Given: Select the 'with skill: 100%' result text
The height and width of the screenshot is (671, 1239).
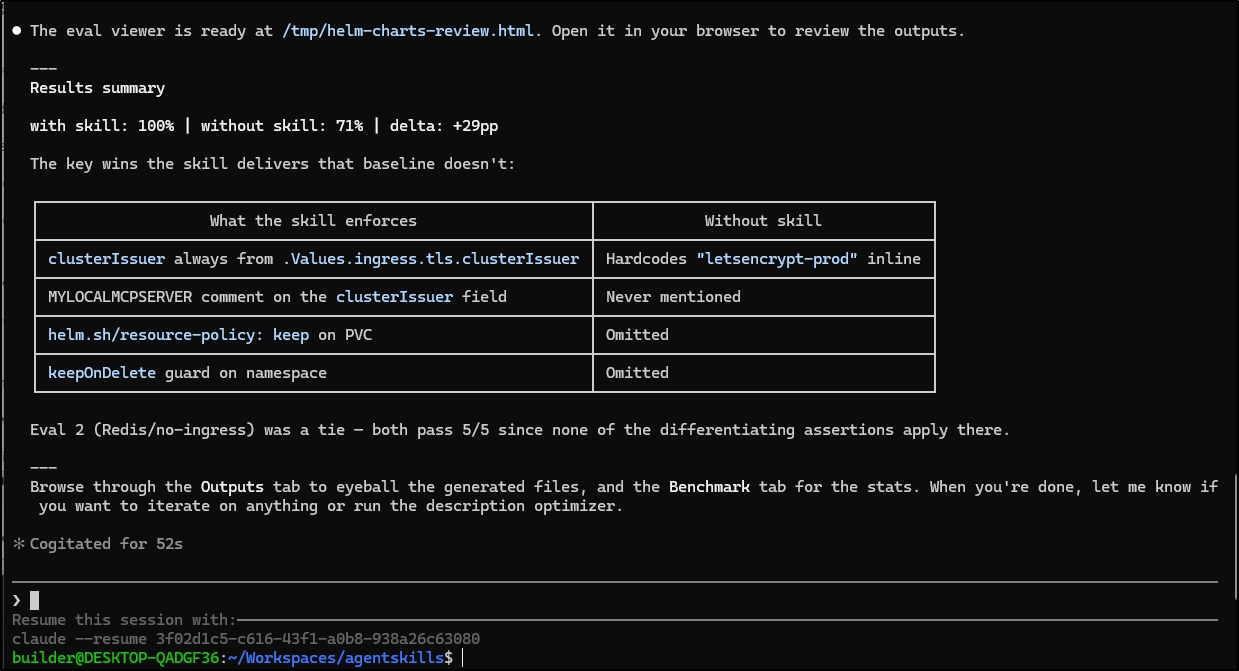Looking at the screenshot, I should [102, 126].
